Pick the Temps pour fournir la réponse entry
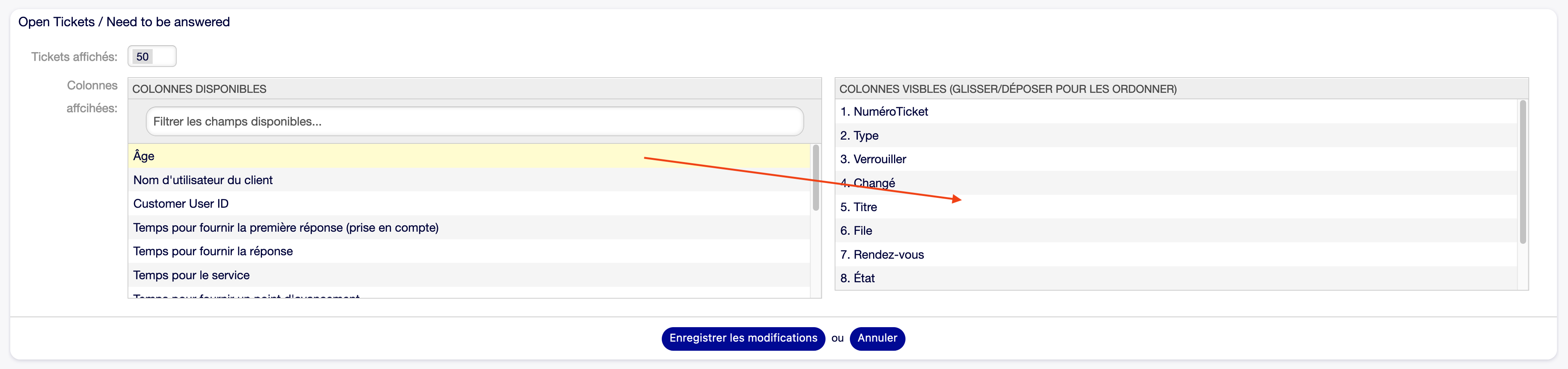The width and height of the screenshot is (1568, 369). click(x=212, y=251)
